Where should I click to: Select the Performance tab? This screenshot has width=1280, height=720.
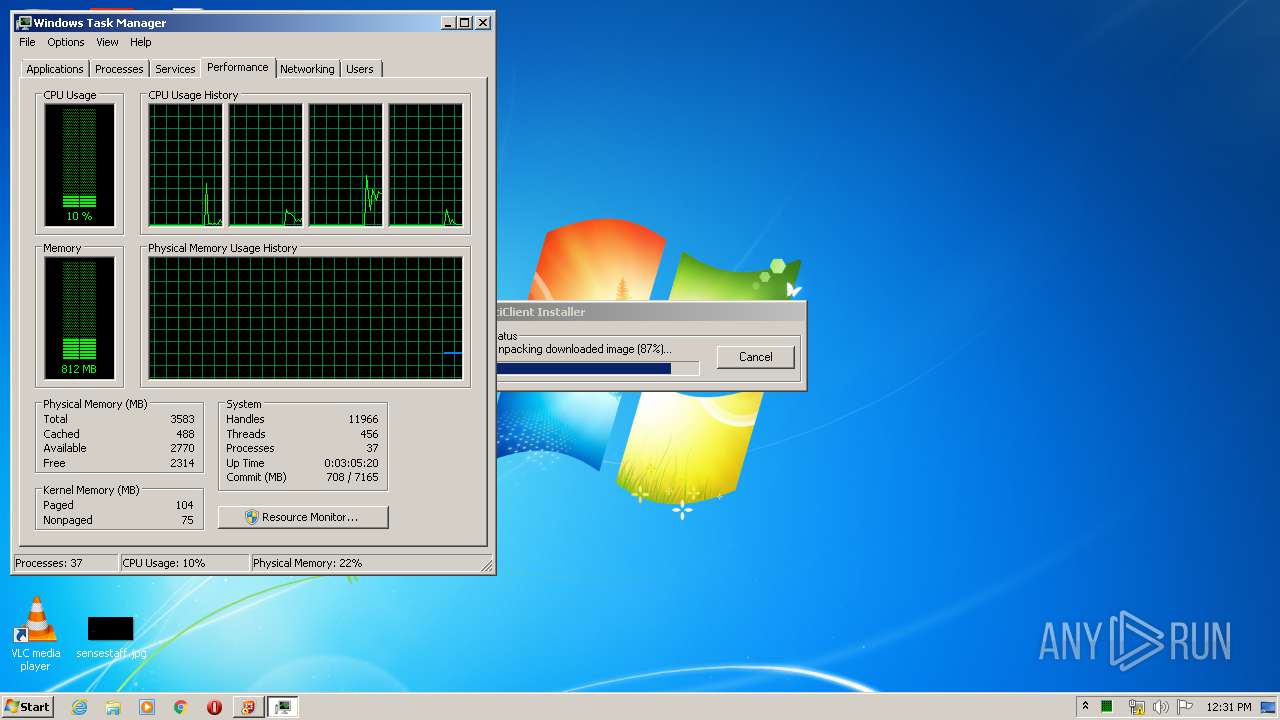point(238,67)
